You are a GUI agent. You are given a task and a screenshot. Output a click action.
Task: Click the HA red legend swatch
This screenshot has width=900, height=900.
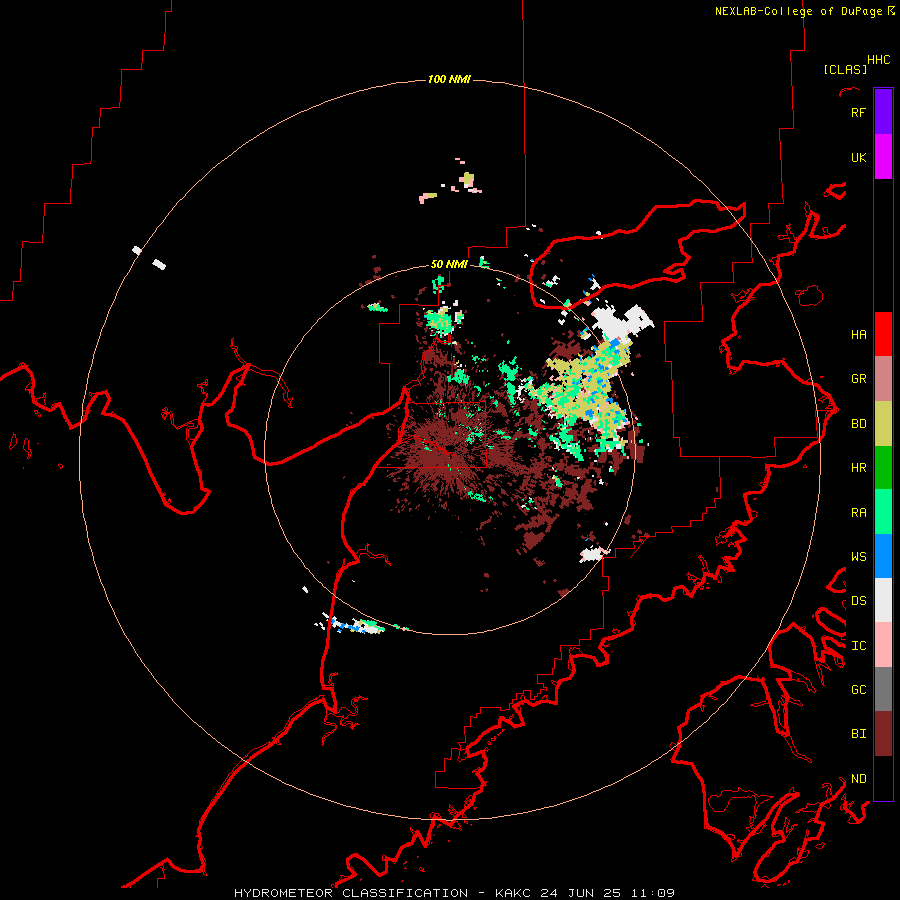883,334
